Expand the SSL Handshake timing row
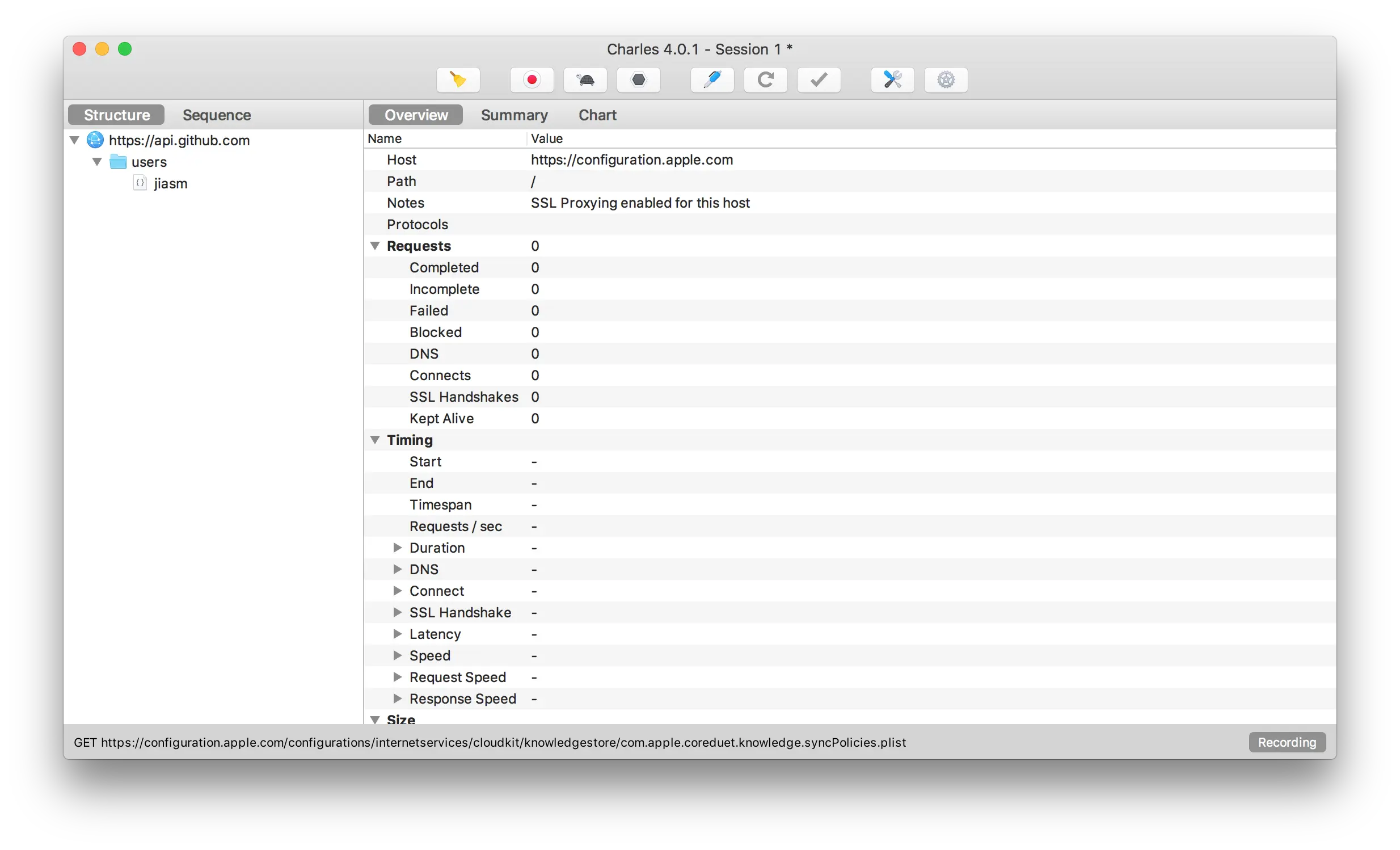The image size is (1400, 850). tap(397, 612)
